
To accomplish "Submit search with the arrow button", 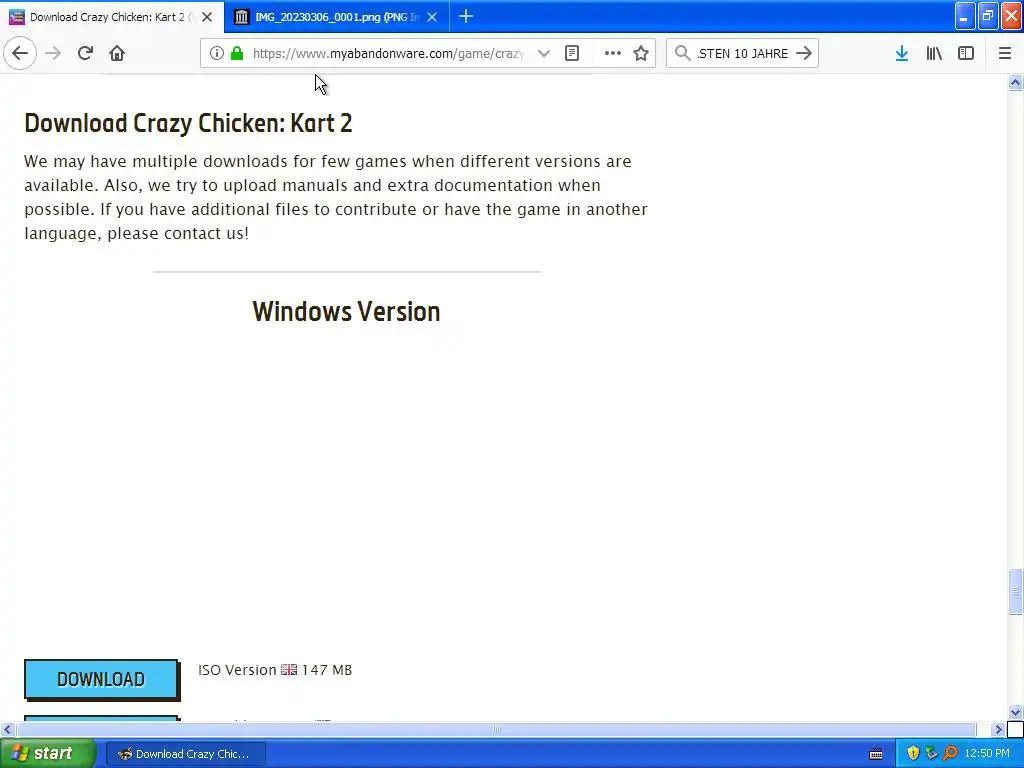I will pos(804,53).
